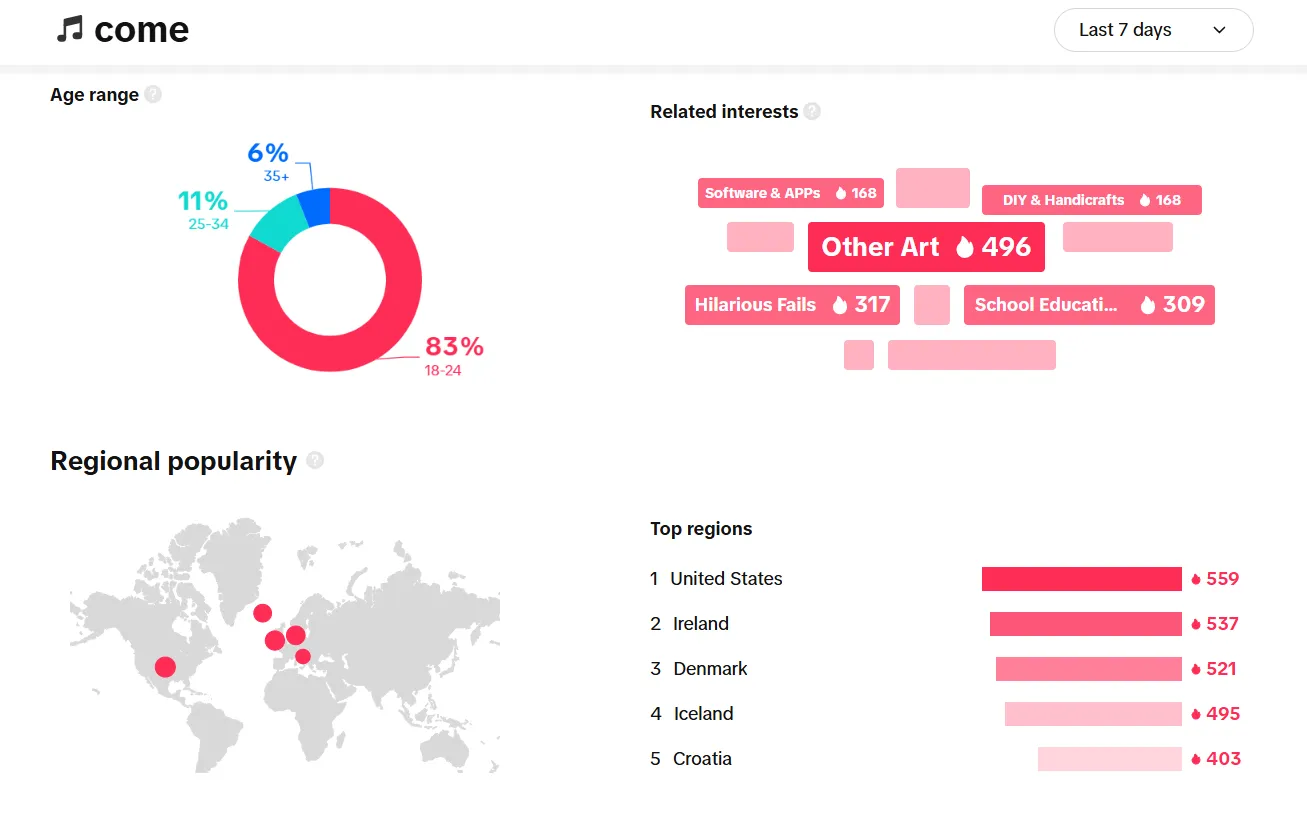Click the United States popularity bar
The height and width of the screenshot is (827, 1307).
click(x=1081, y=579)
